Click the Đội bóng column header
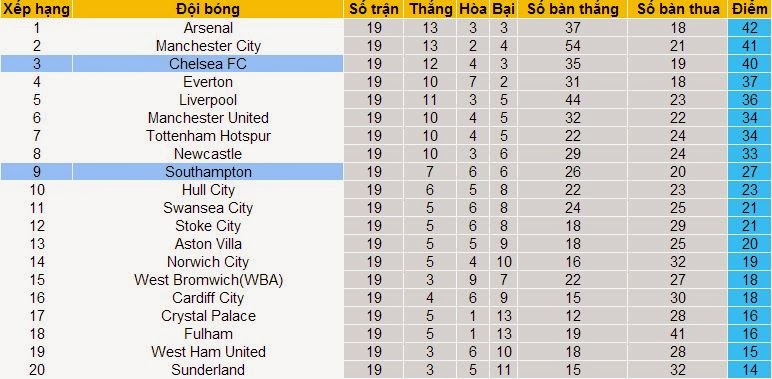The height and width of the screenshot is (379, 772). 208,9
